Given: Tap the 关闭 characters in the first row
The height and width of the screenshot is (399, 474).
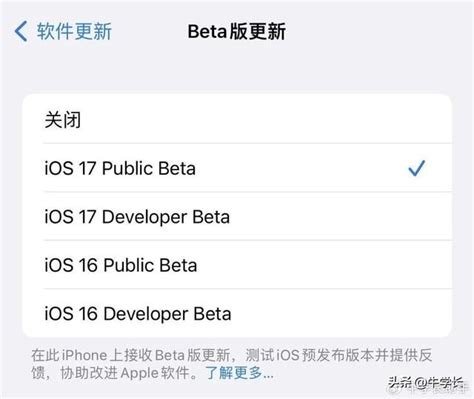Looking at the screenshot, I should click(63, 120).
